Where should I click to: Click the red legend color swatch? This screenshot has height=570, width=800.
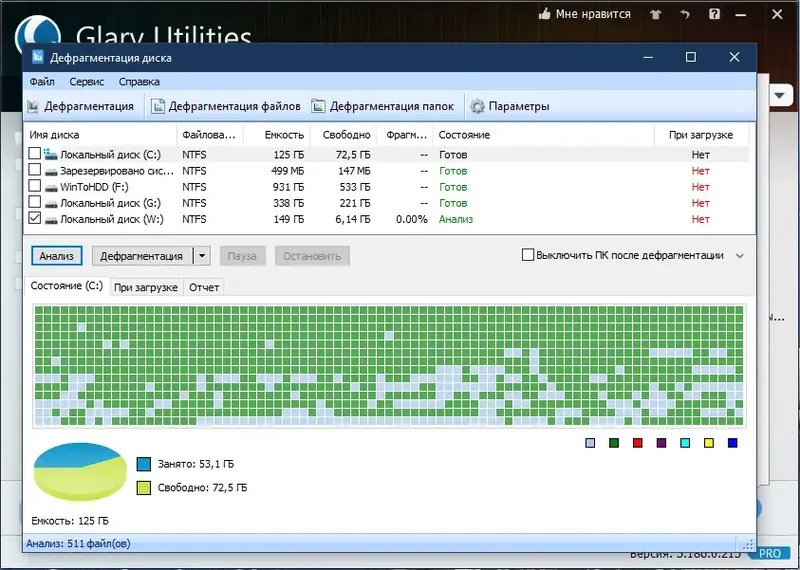tap(638, 443)
